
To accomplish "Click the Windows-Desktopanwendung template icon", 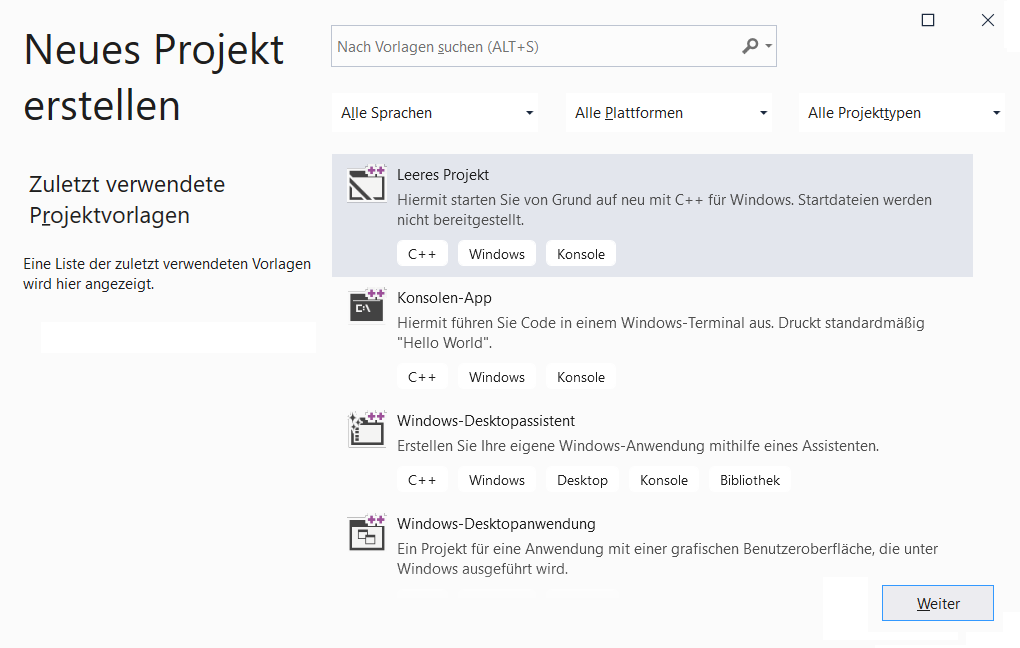I will point(366,533).
